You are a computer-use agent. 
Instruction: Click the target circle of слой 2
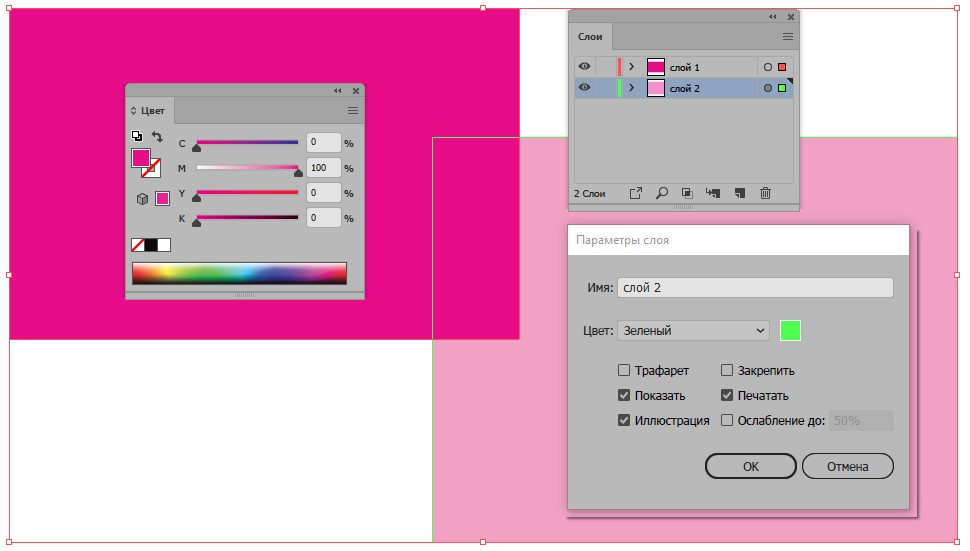(768, 88)
